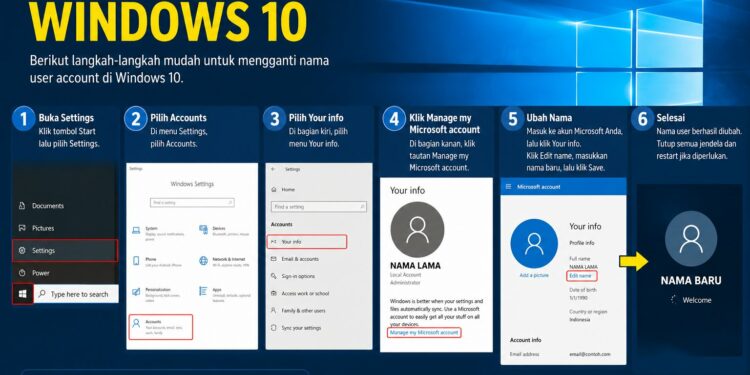
Task: Click the 'NAMA LAMA' name on Your info page
Action: [416, 265]
